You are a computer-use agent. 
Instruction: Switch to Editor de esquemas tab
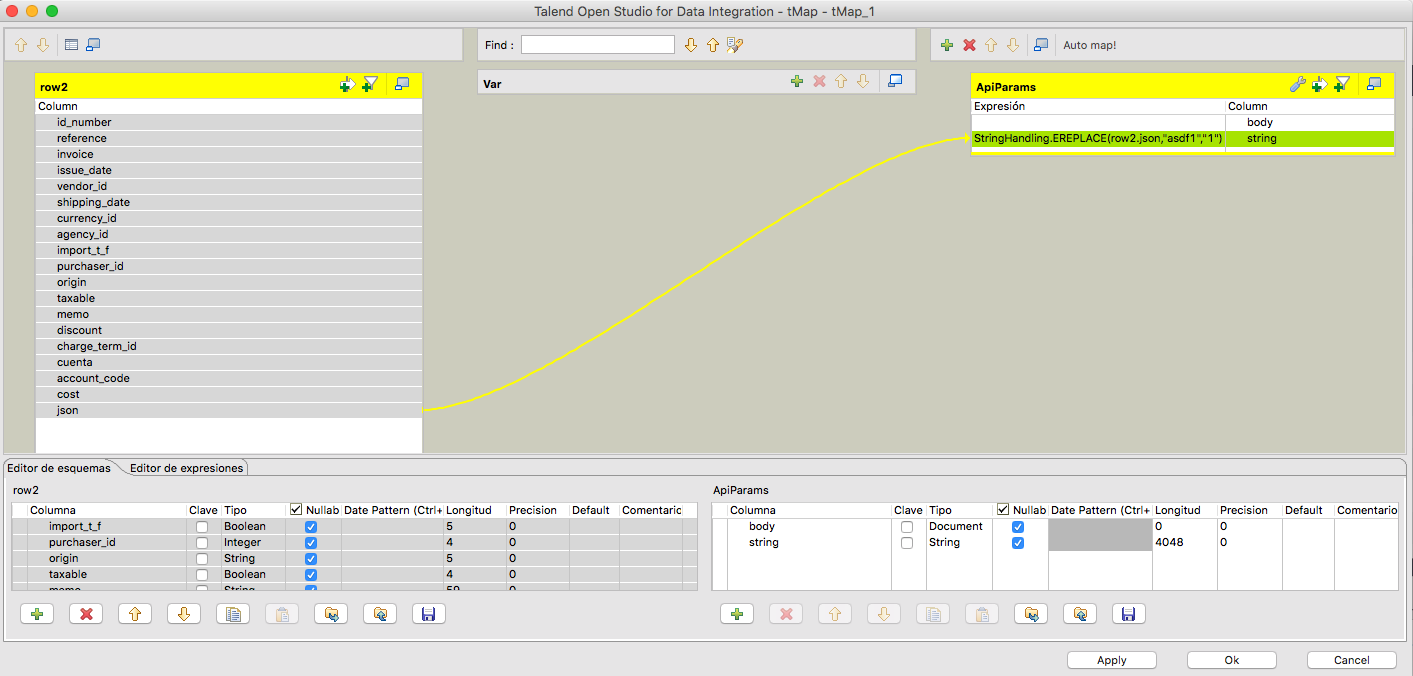59,468
